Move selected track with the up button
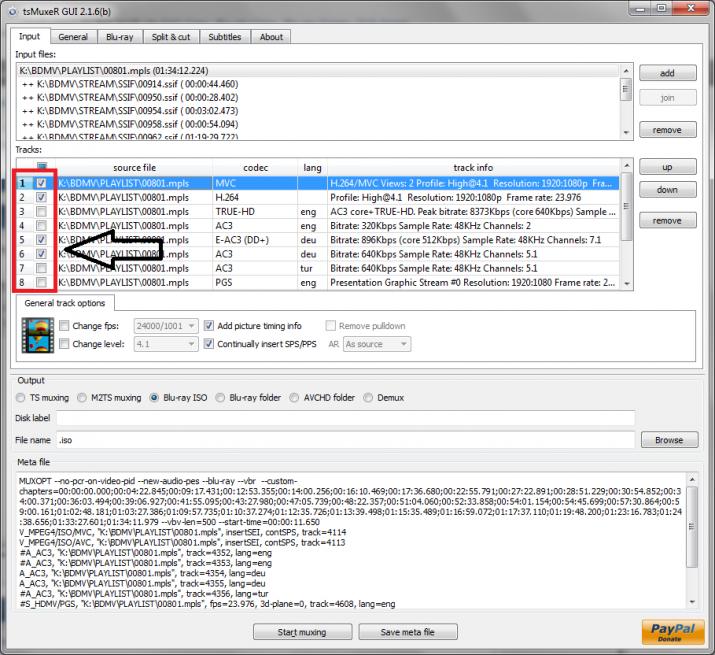Viewport: 715px width, 655px height. pyautogui.click(x=668, y=168)
